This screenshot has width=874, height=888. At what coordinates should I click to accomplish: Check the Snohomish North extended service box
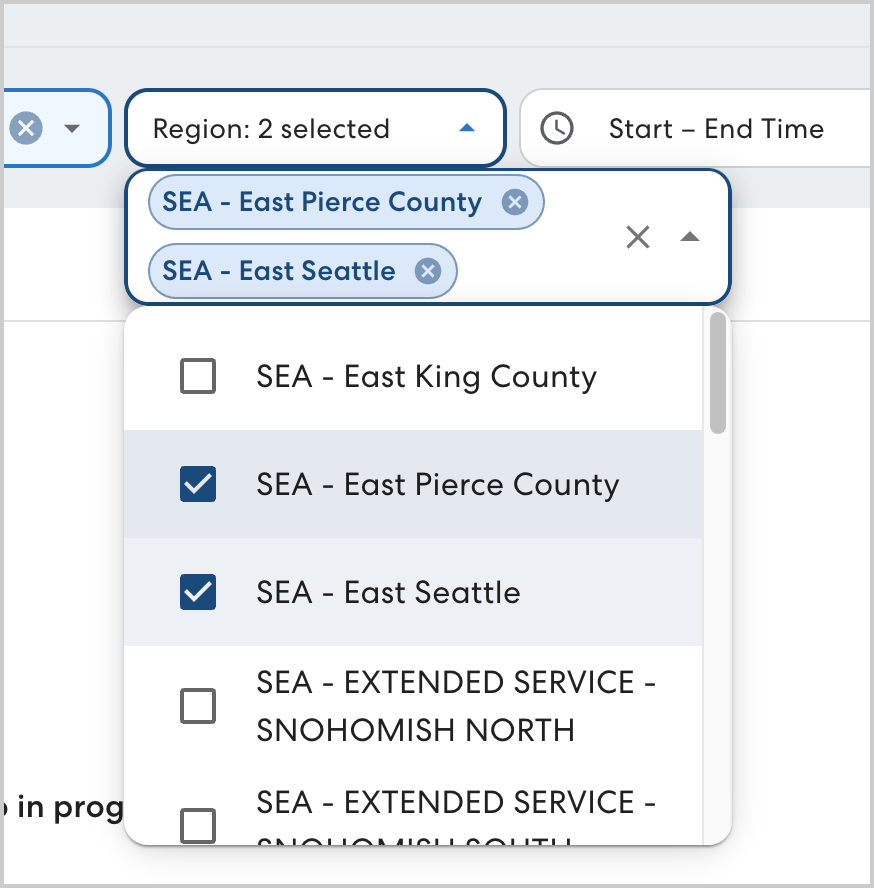198,706
